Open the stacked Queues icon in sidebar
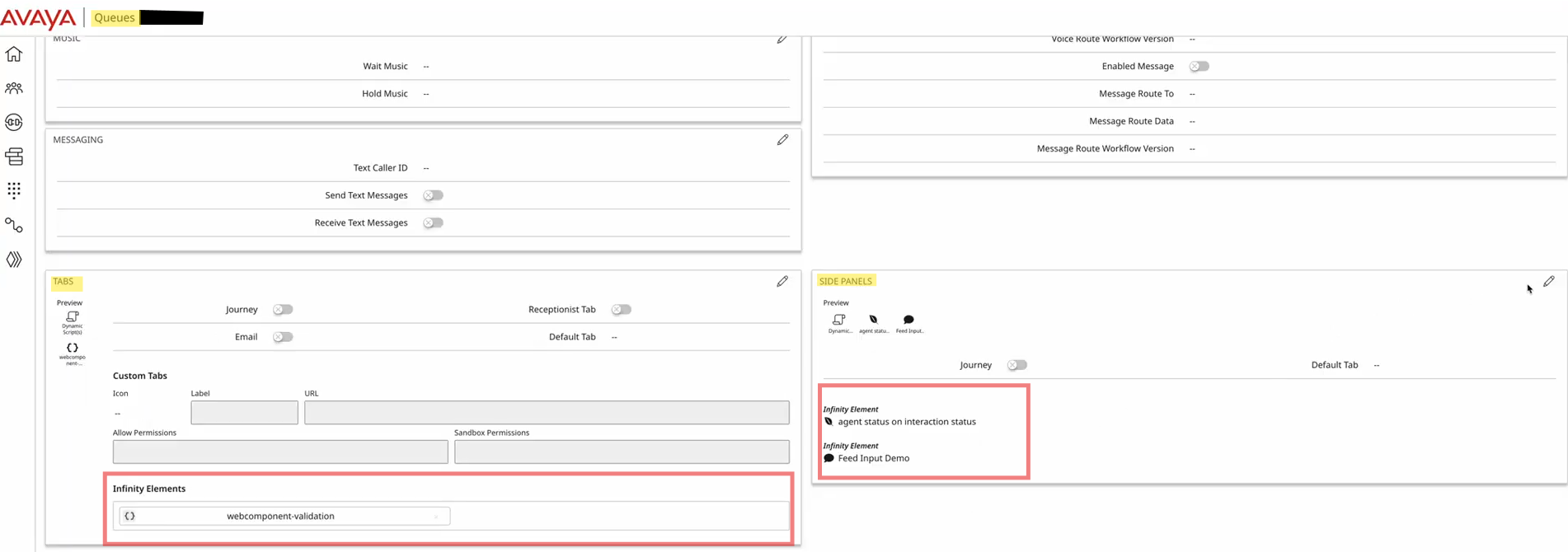This screenshot has width=1568, height=552. coord(14,157)
